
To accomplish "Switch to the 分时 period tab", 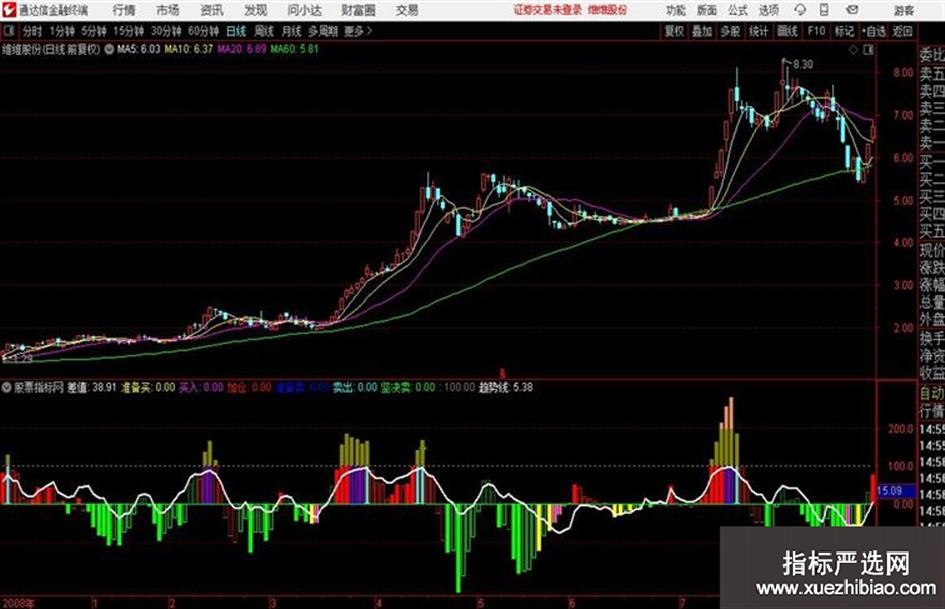I will 32,31.
